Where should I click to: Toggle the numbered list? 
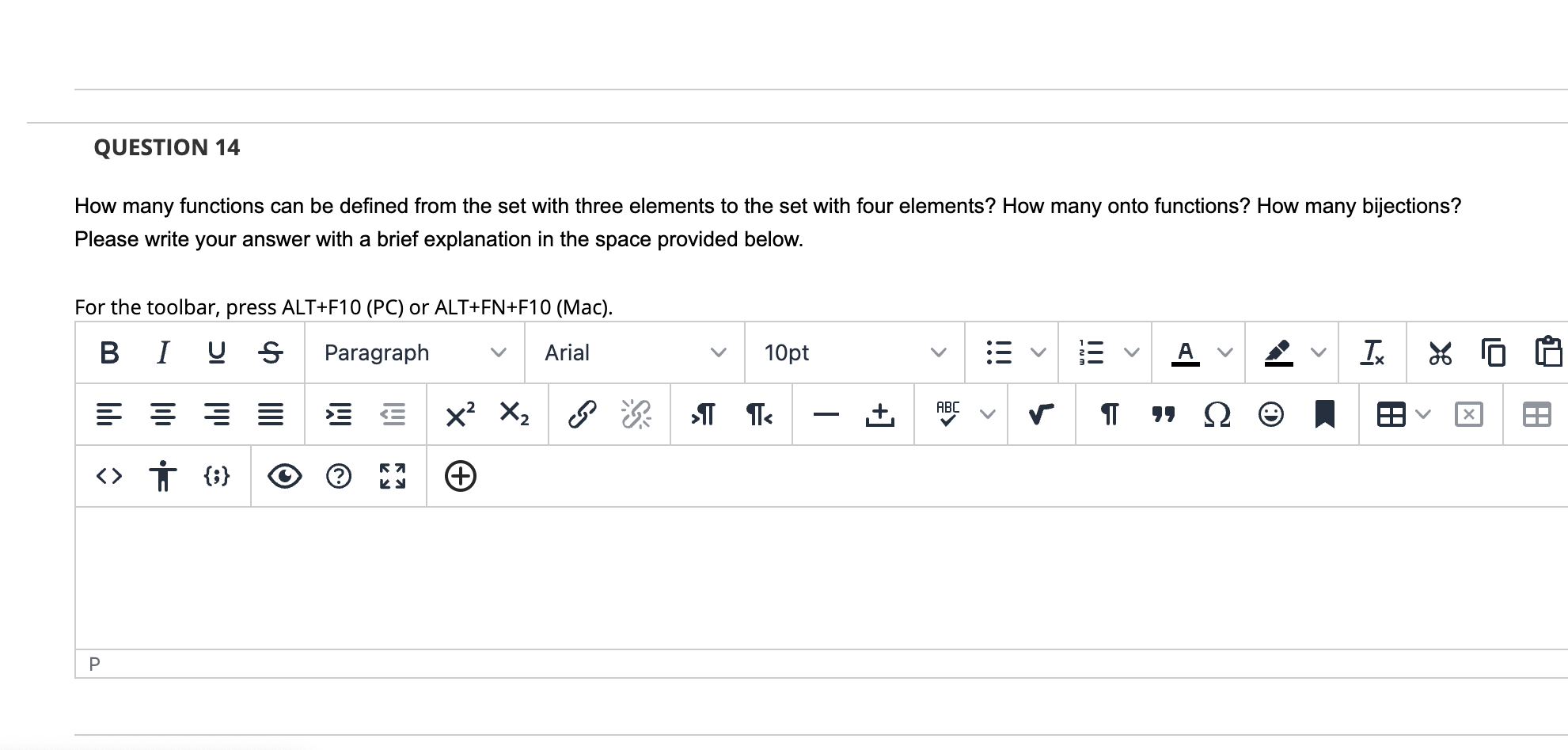1091,353
